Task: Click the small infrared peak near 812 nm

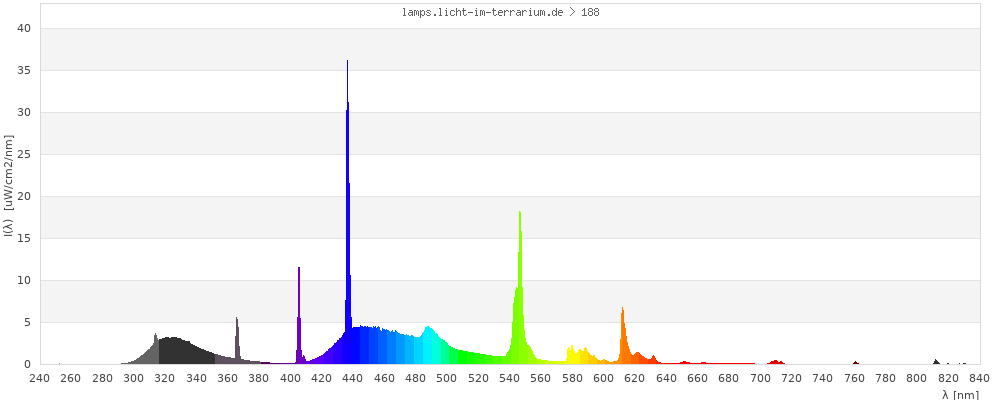Action: coord(936,362)
